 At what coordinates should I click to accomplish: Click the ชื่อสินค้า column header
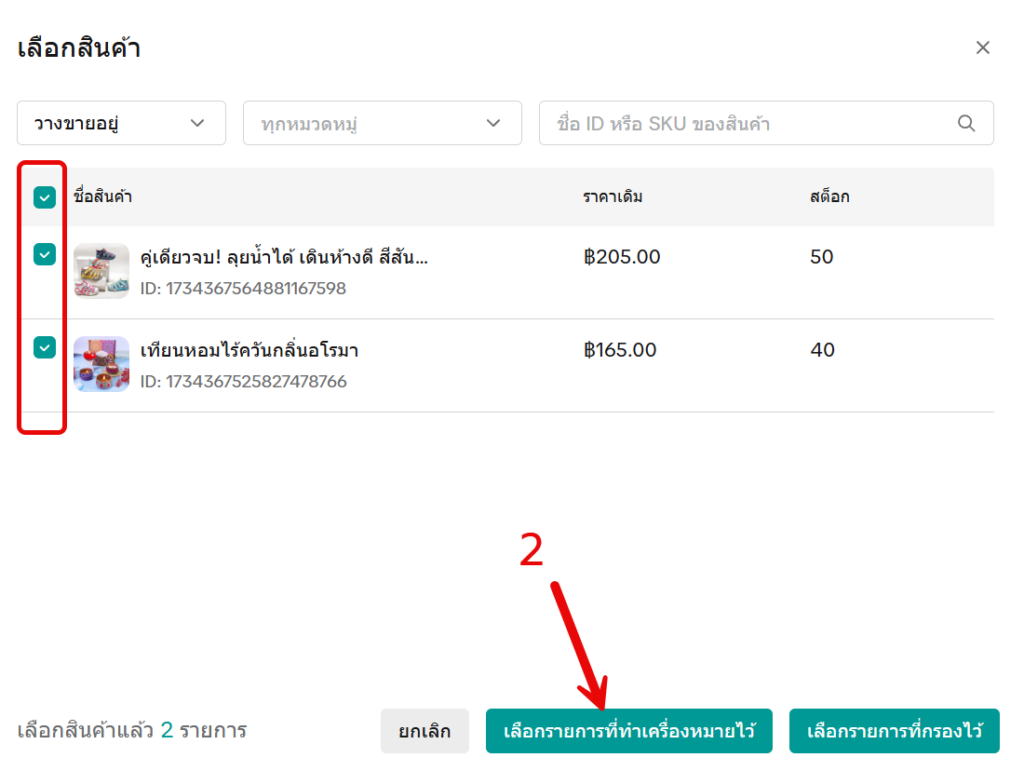[x=103, y=197]
